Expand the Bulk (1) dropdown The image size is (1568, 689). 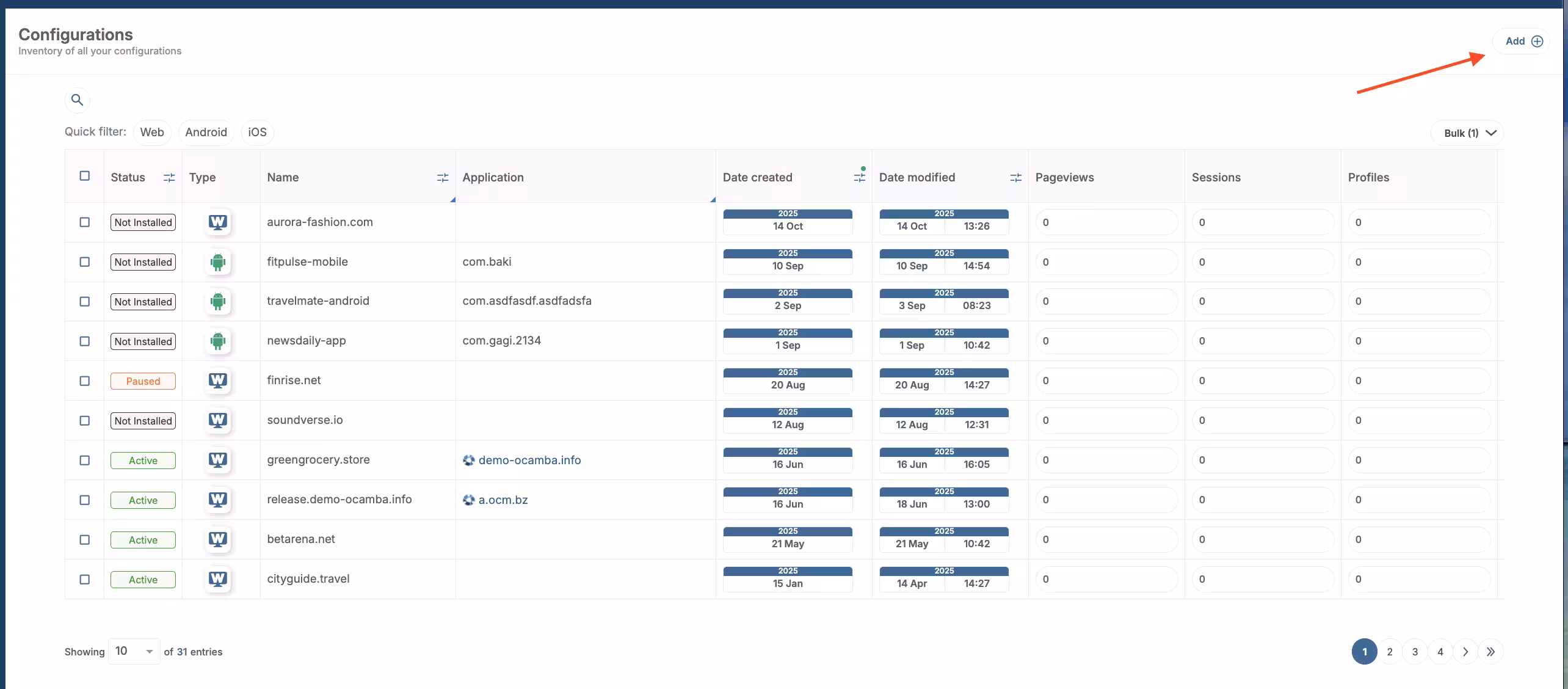pos(1468,133)
